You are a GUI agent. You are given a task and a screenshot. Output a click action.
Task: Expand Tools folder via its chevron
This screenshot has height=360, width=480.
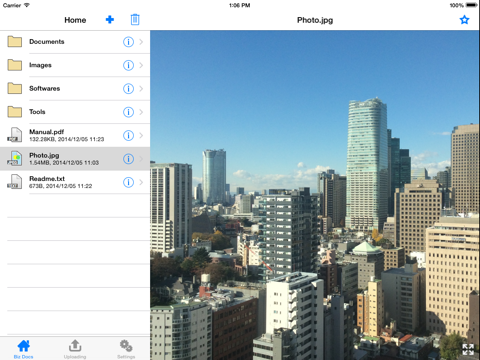[141, 112]
